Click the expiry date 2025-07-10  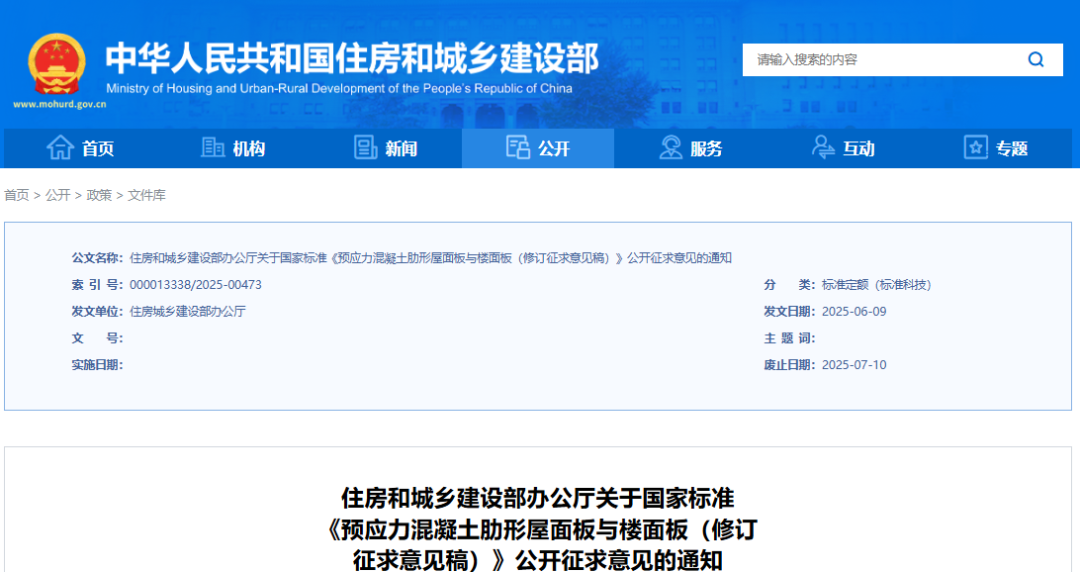(x=854, y=365)
